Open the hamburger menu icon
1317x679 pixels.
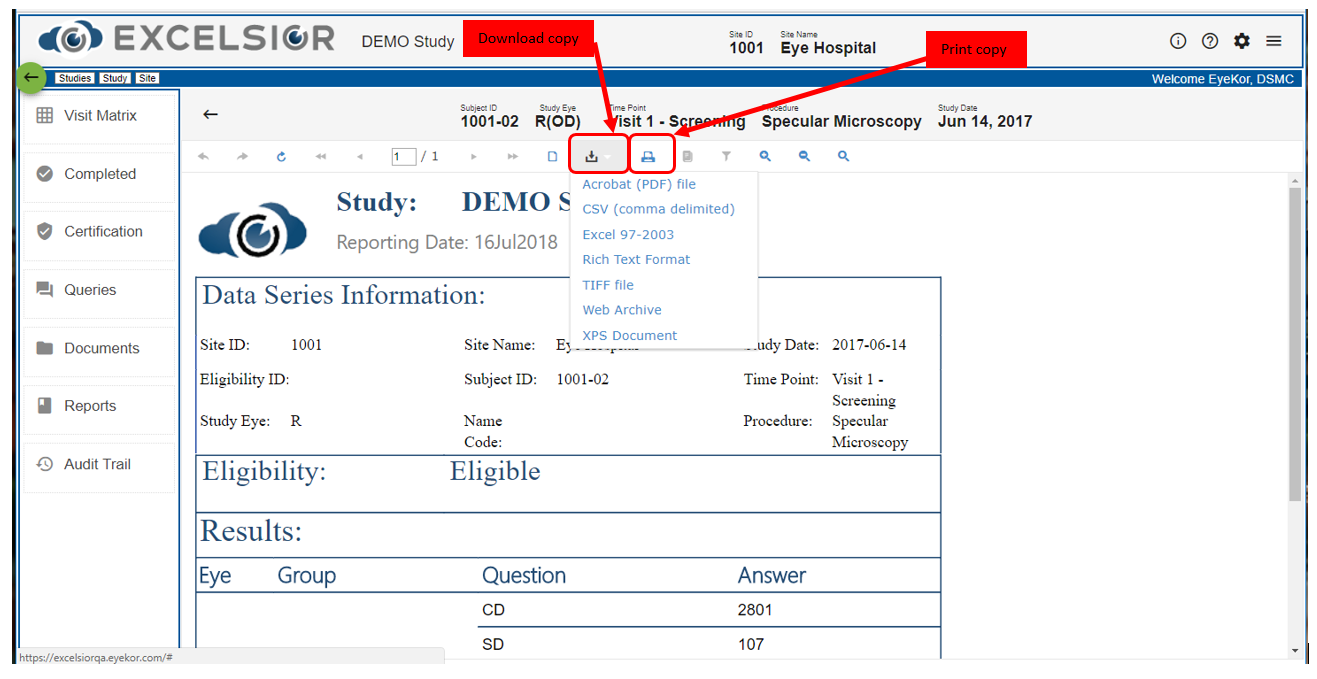click(1274, 41)
